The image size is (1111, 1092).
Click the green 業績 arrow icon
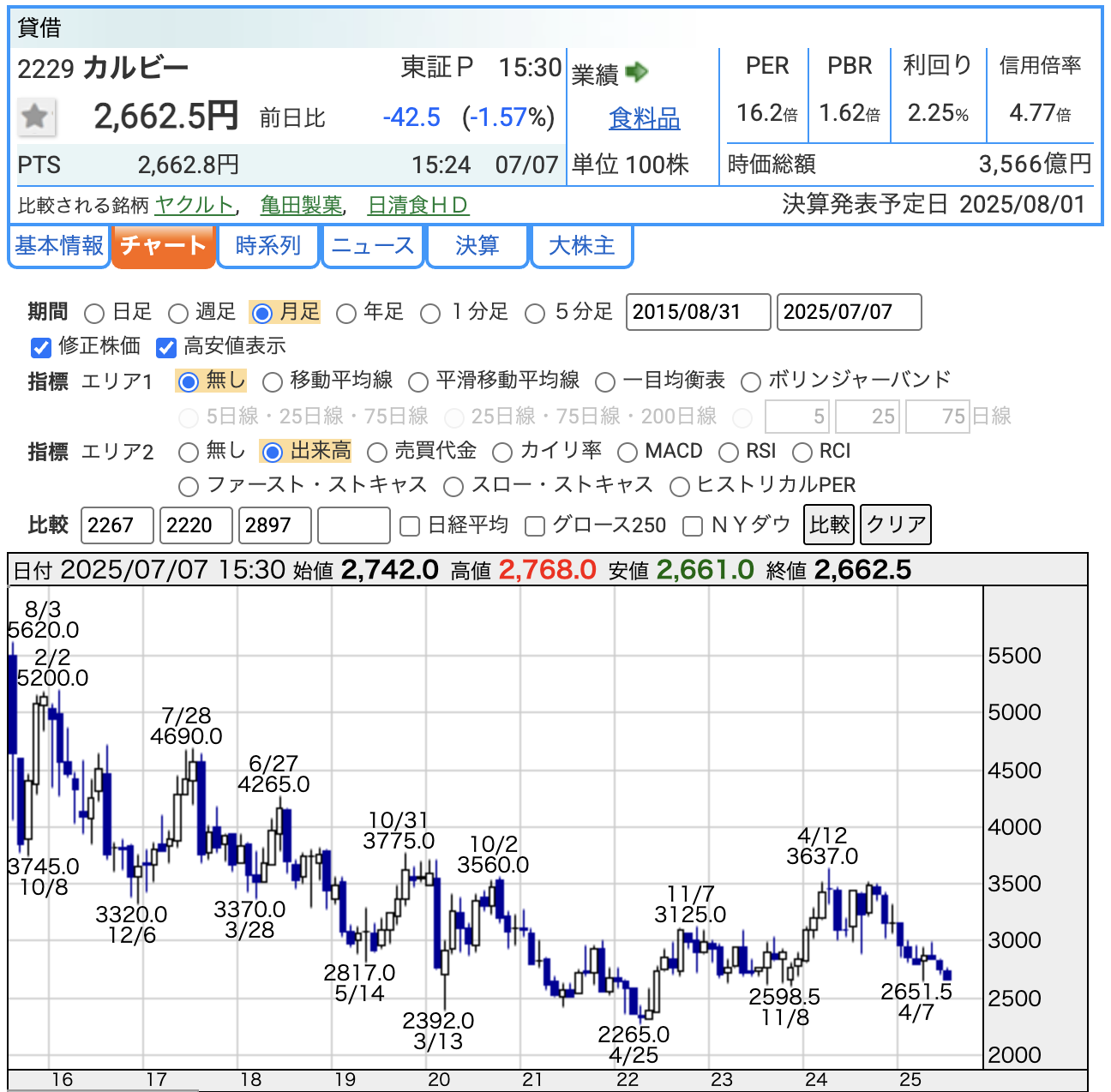point(636,72)
